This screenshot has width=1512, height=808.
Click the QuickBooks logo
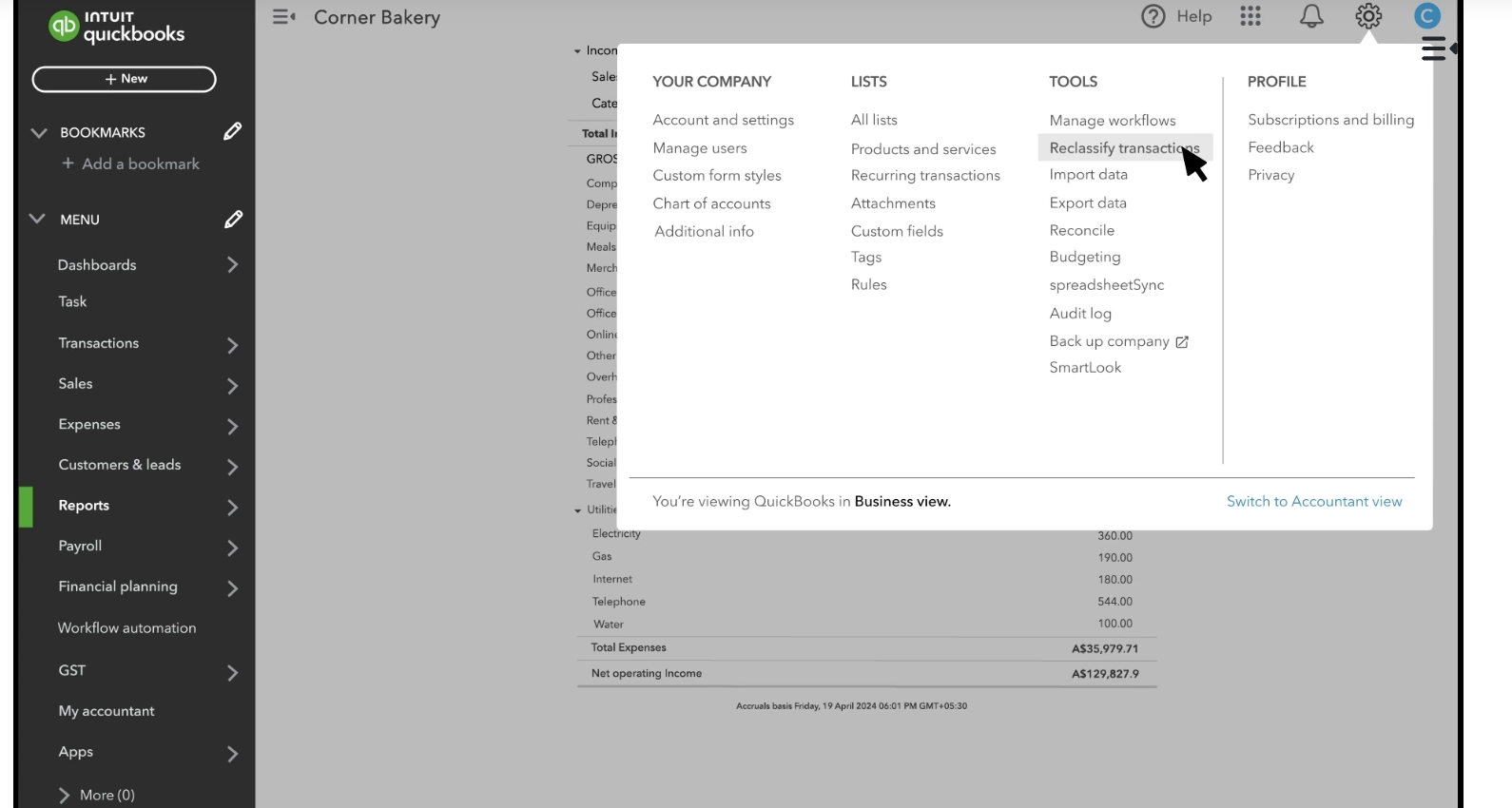click(x=116, y=27)
